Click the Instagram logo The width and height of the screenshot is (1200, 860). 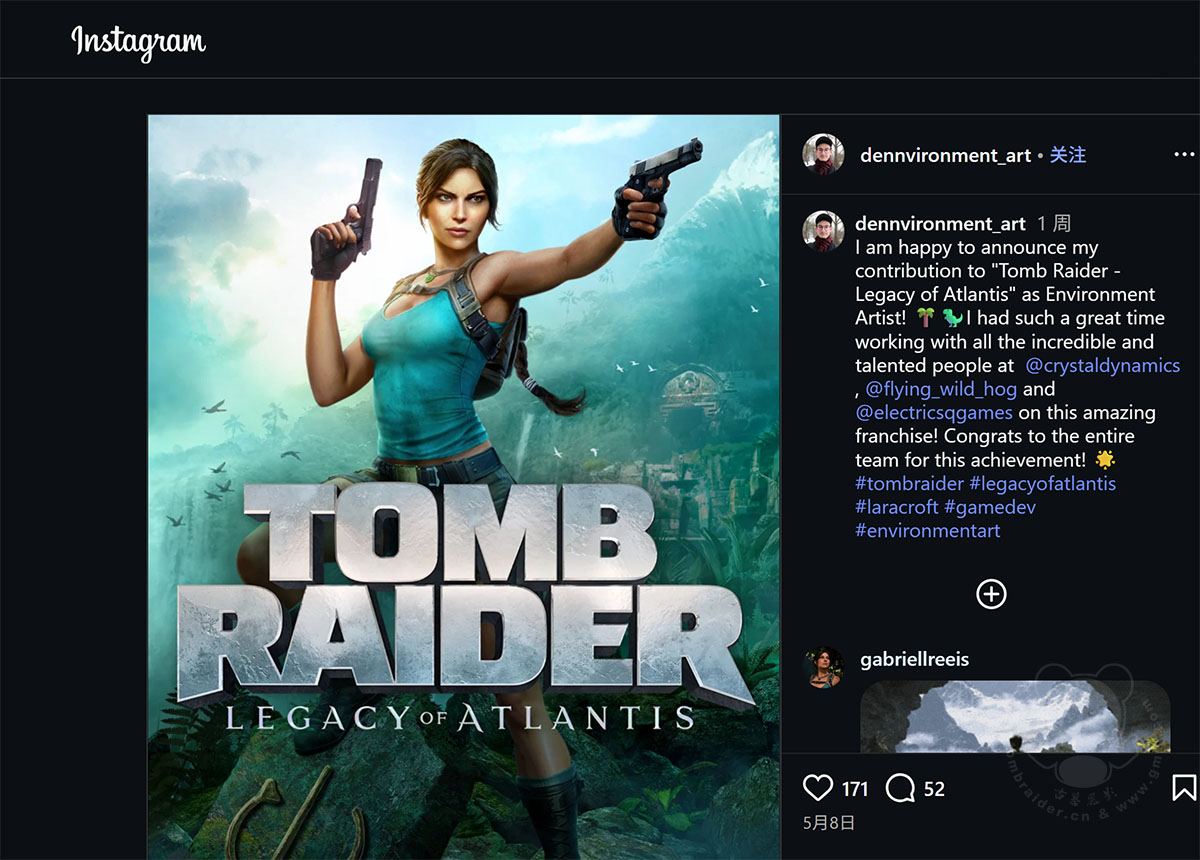138,42
